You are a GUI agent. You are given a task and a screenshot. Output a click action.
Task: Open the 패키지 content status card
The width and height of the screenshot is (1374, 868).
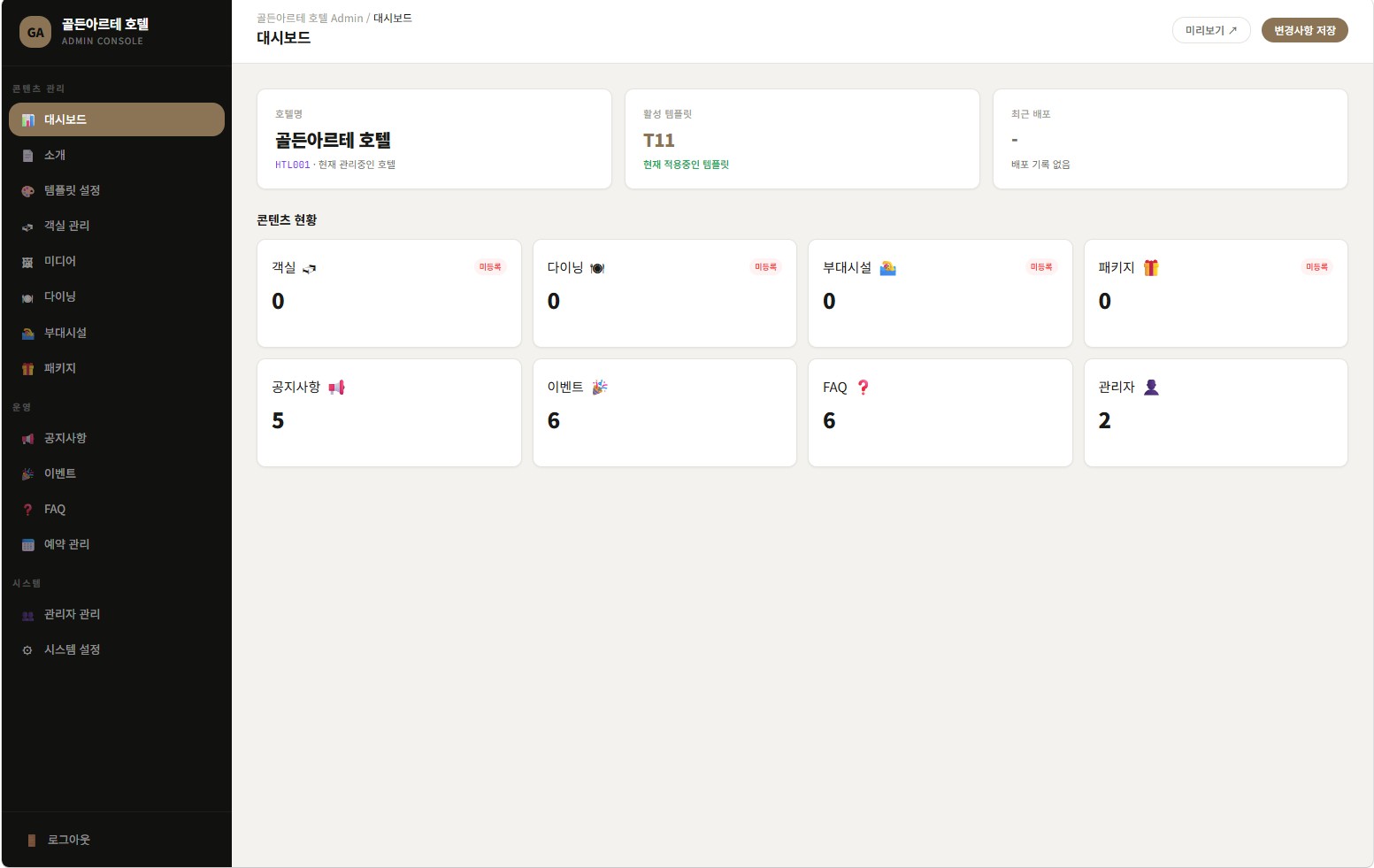tap(1216, 294)
